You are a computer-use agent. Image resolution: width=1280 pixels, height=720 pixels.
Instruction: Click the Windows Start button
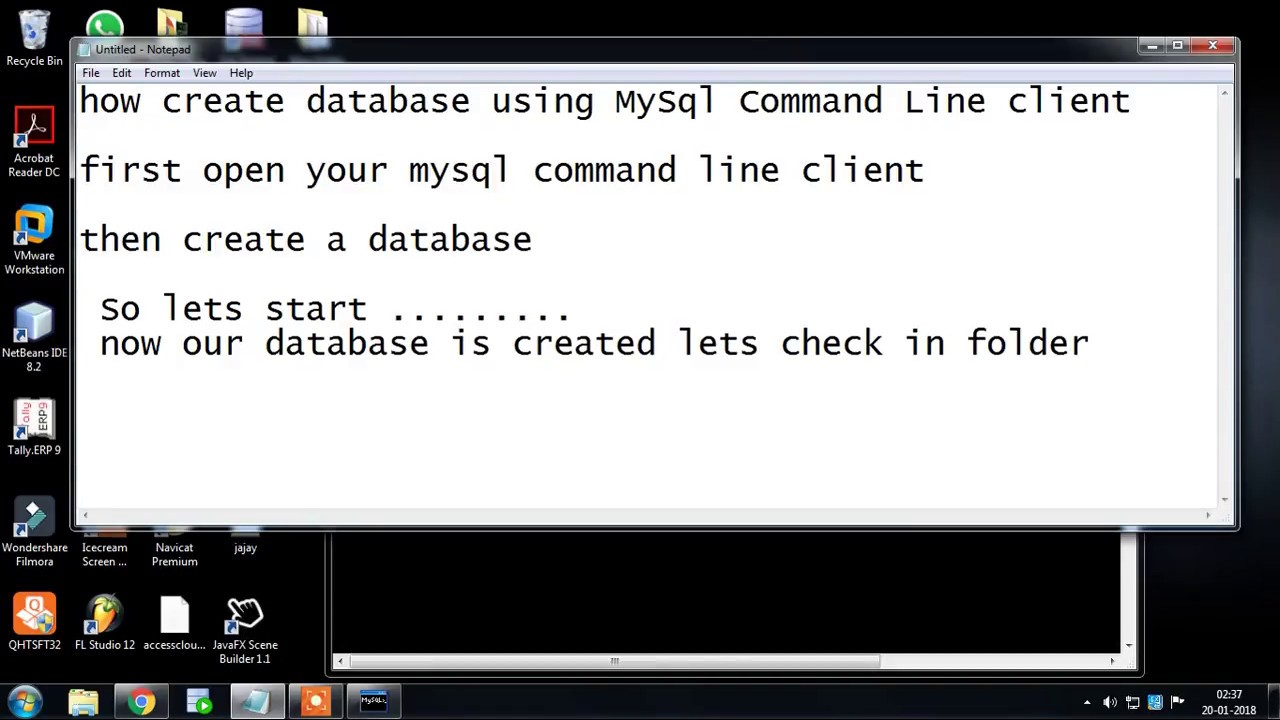point(25,702)
